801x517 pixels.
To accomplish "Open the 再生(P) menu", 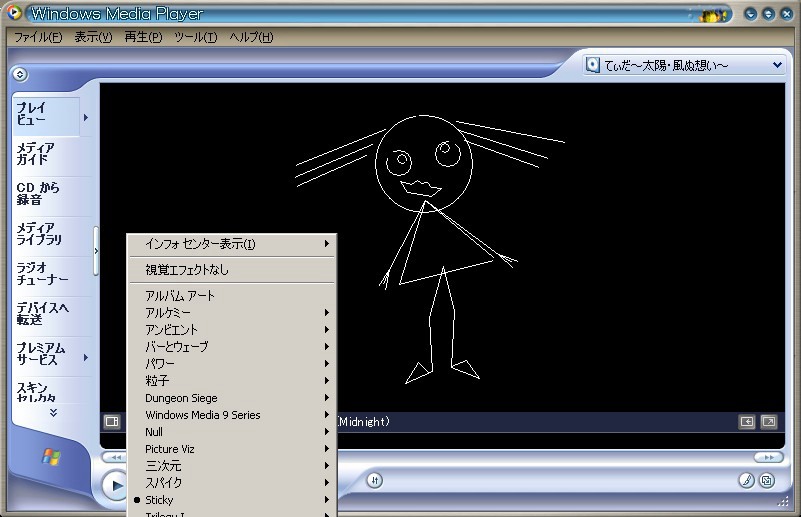I will [x=144, y=37].
